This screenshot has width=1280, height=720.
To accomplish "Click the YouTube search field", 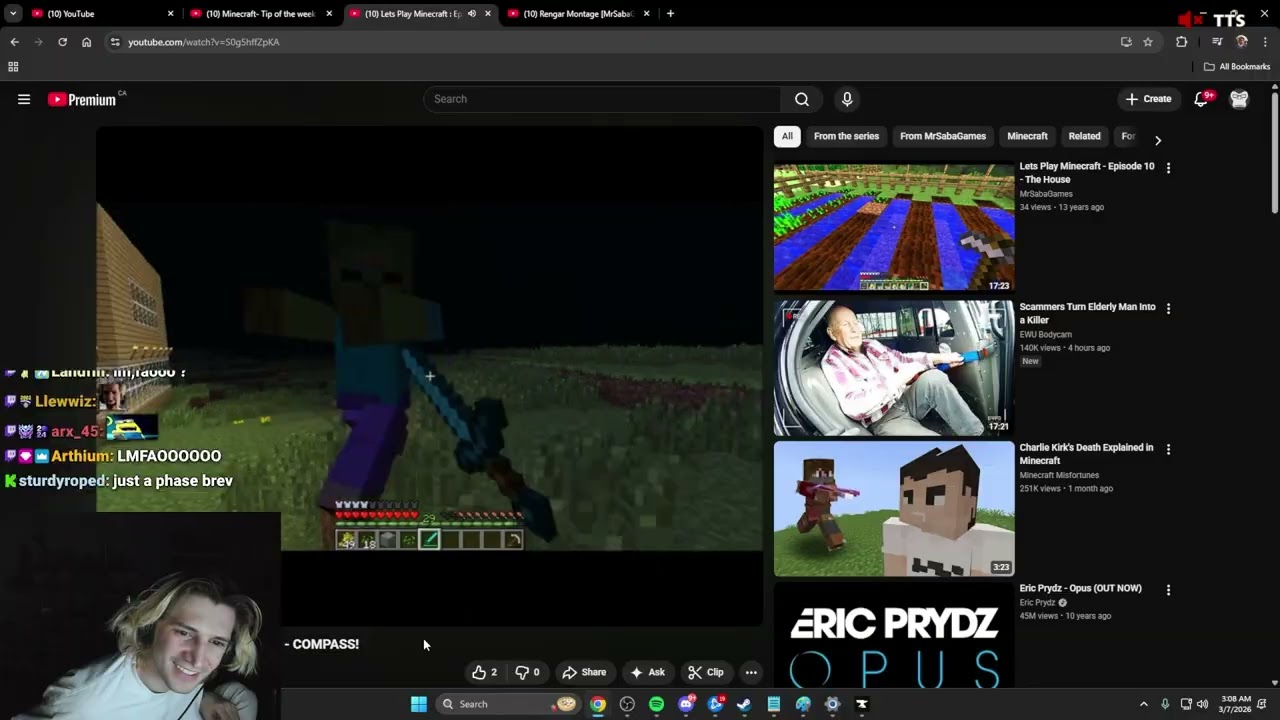I will (603, 99).
